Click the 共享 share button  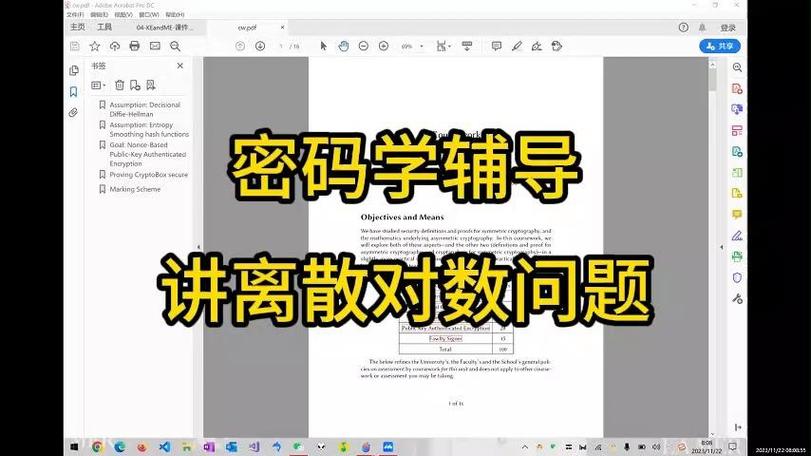pos(719,46)
